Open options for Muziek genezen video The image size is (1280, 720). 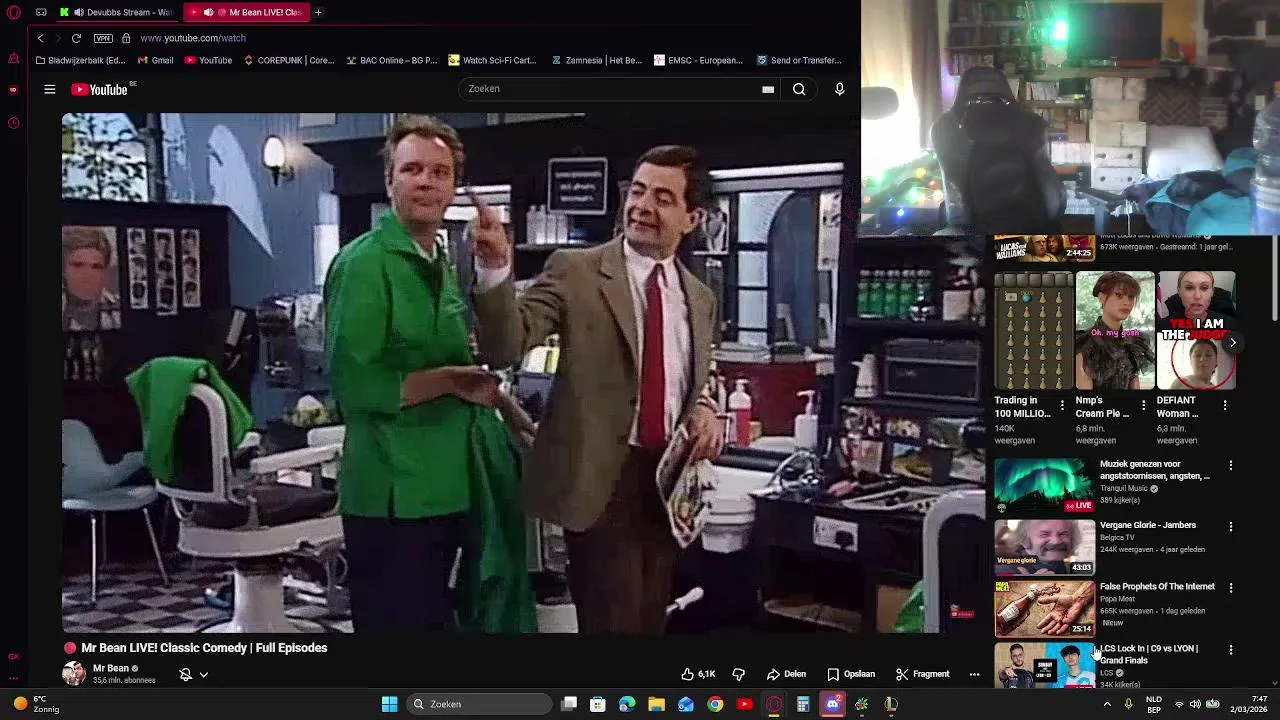click(1231, 465)
